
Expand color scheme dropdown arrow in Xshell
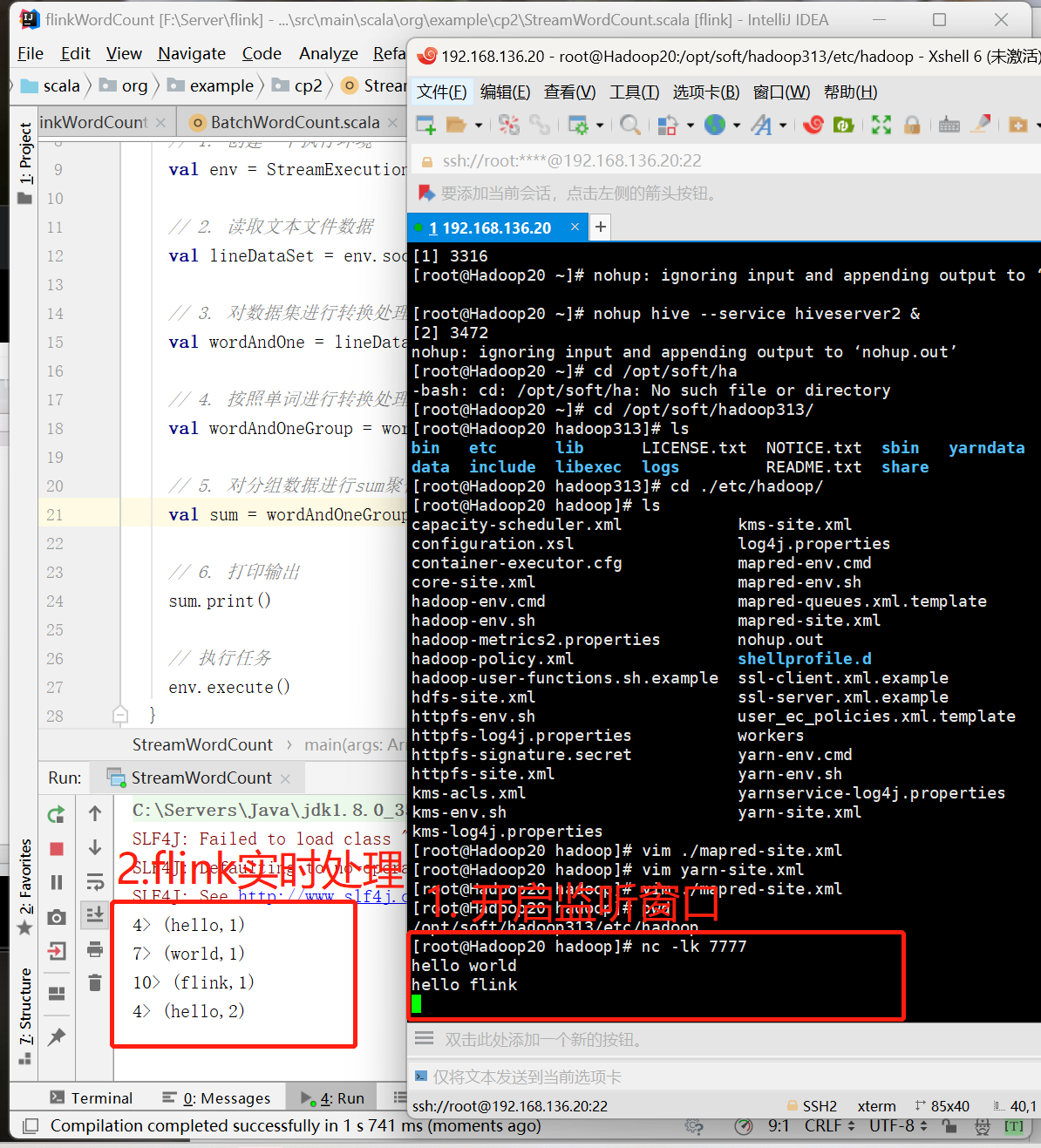click(691, 126)
